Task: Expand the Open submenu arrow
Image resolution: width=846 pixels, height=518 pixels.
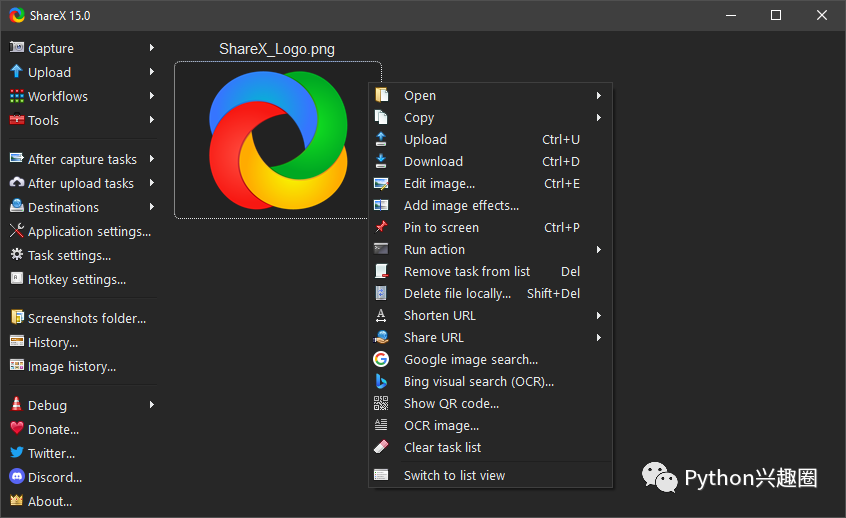Action: point(599,96)
